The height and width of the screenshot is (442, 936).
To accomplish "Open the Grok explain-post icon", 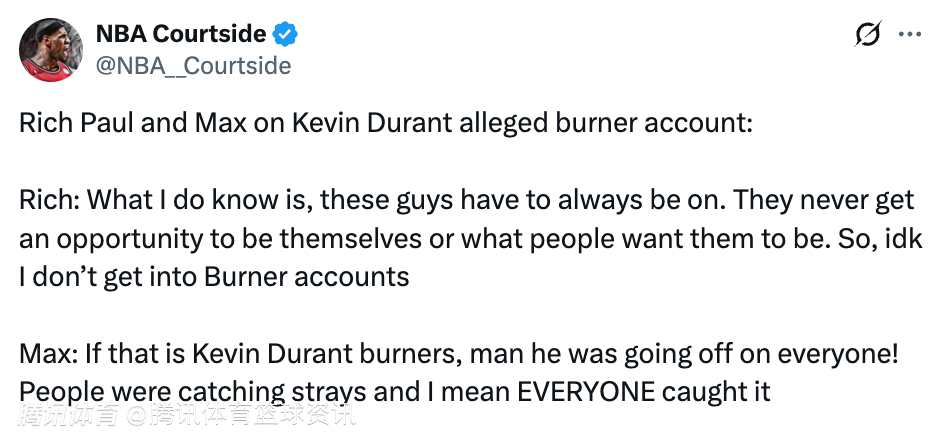I will (x=868, y=35).
